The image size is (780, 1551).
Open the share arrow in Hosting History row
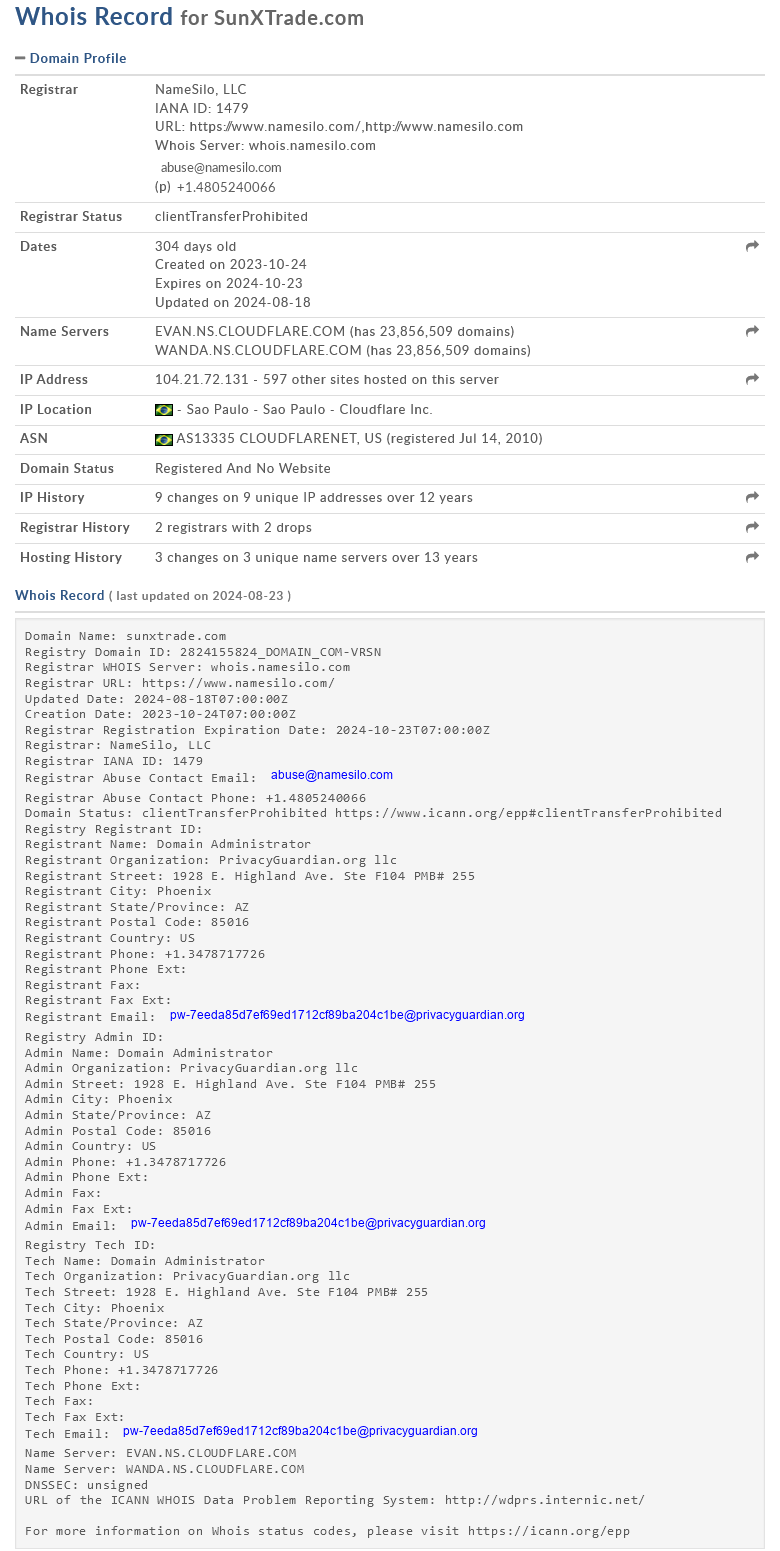[x=753, y=557]
